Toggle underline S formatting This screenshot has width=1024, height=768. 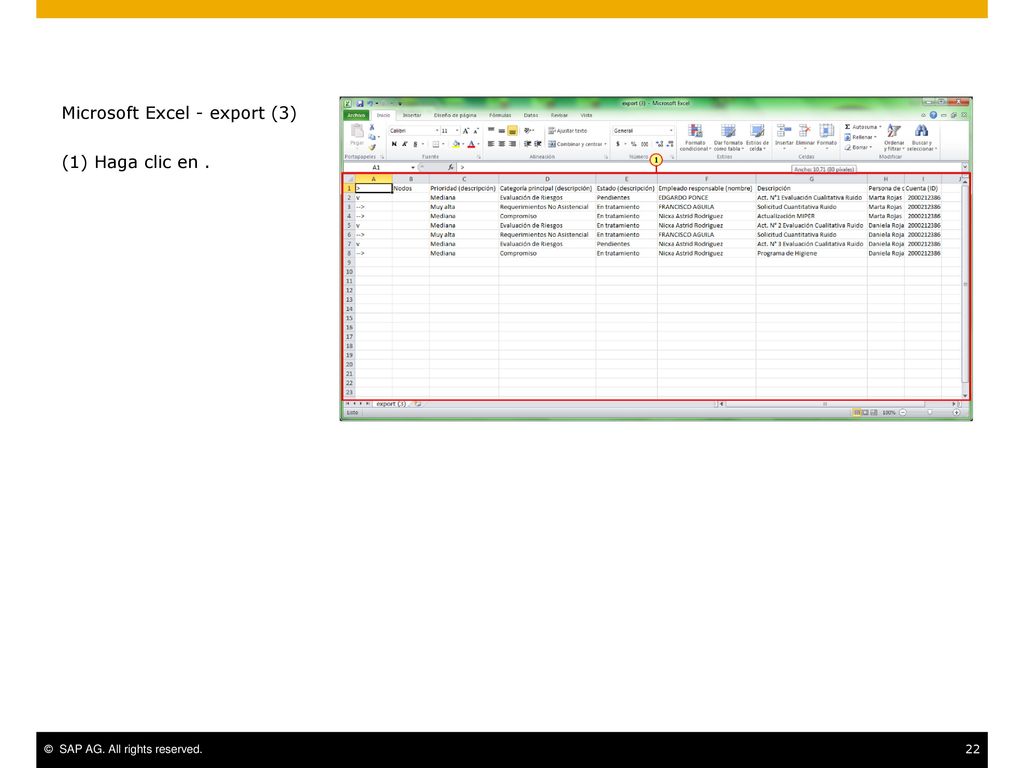pyautogui.click(x=415, y=144)
